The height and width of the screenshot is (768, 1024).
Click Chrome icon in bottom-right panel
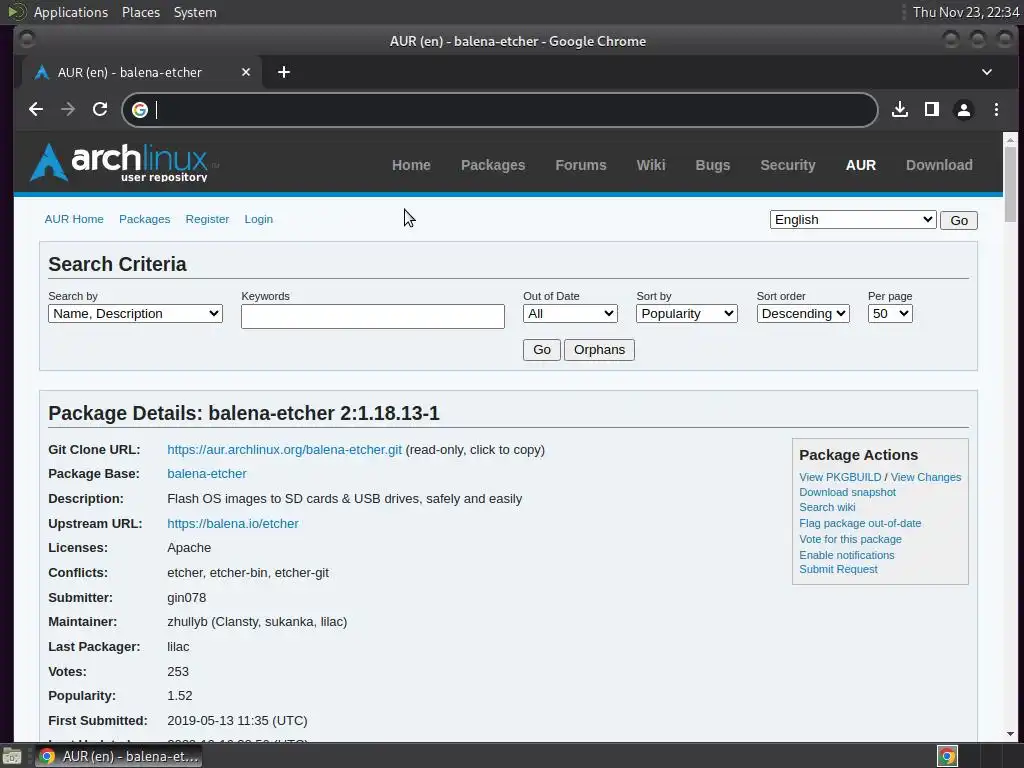(x=947, y=756)
